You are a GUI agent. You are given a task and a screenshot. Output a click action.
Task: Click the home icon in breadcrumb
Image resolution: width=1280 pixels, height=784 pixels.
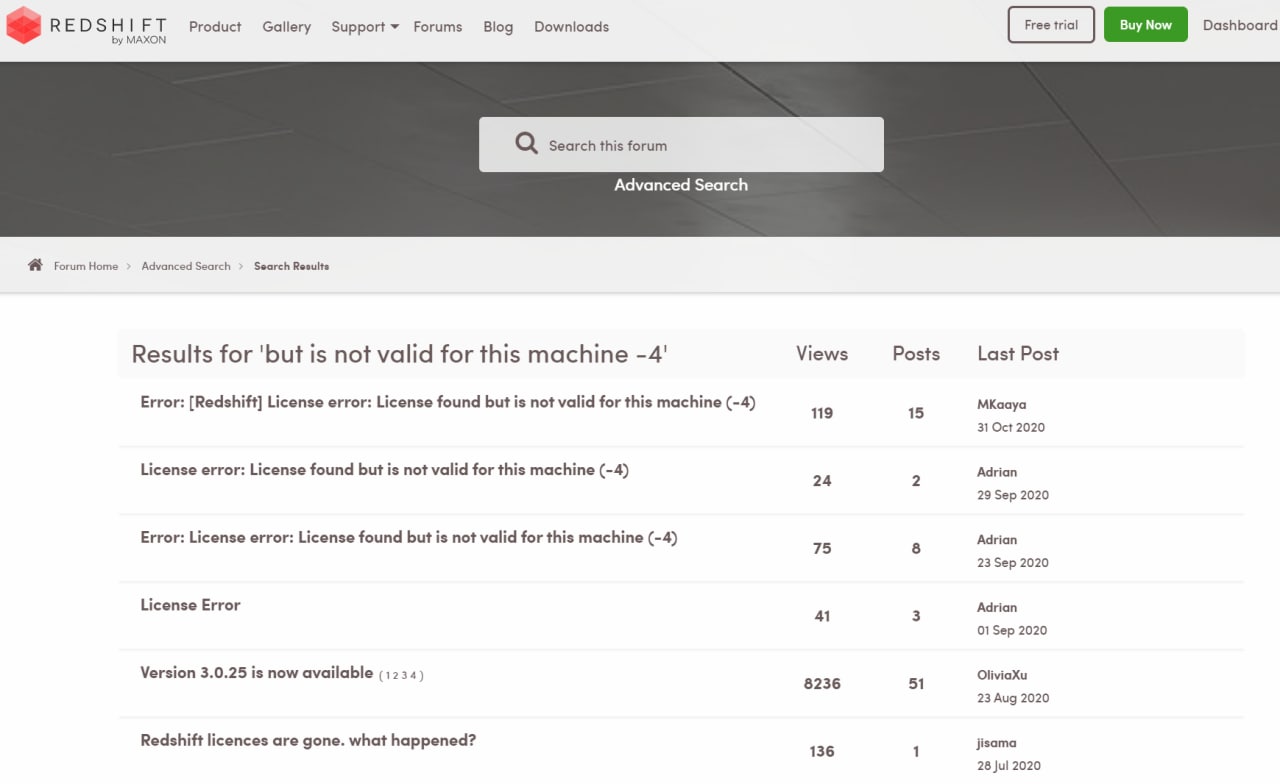(35, 265)
